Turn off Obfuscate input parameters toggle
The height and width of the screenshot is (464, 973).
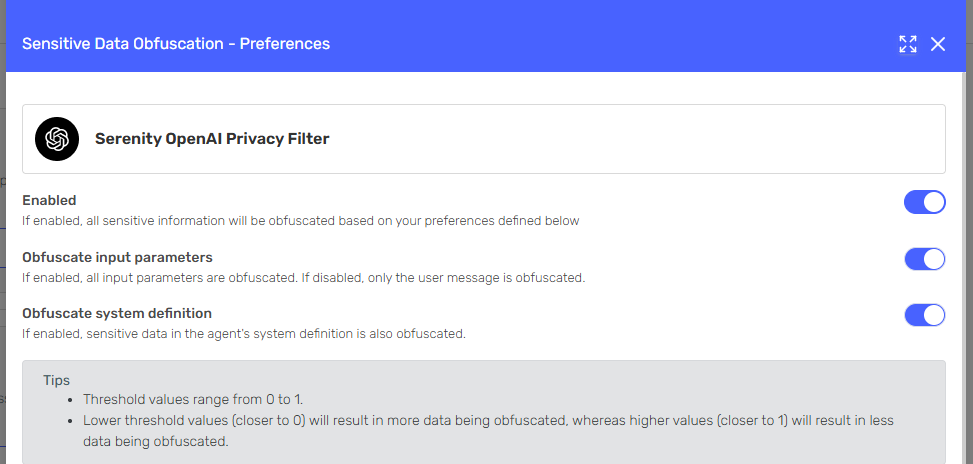[x=925, y=259]
